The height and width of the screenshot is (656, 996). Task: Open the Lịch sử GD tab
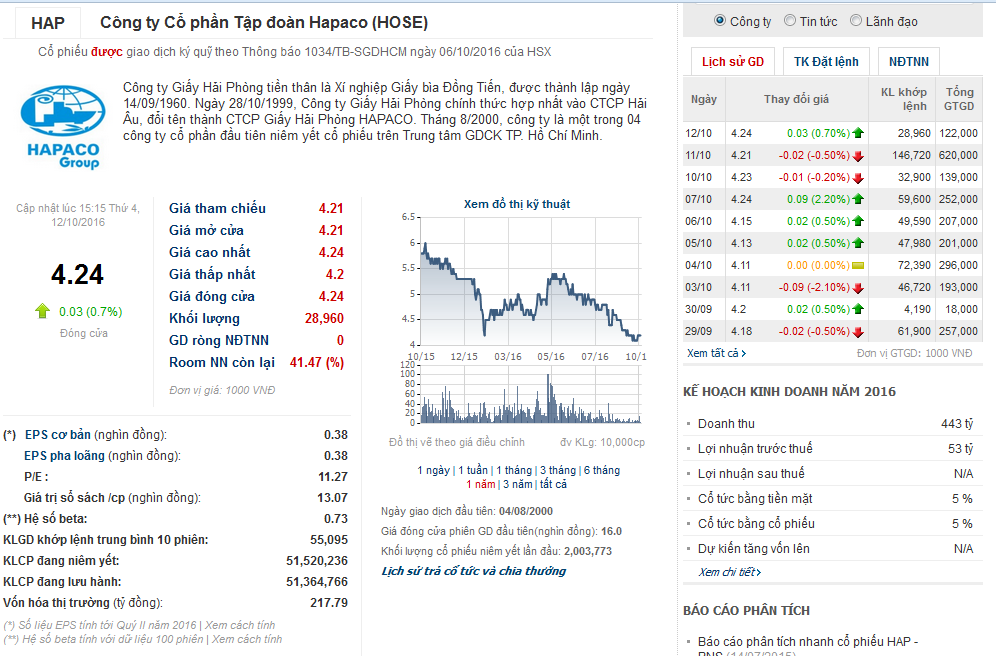tap(732, 62)
